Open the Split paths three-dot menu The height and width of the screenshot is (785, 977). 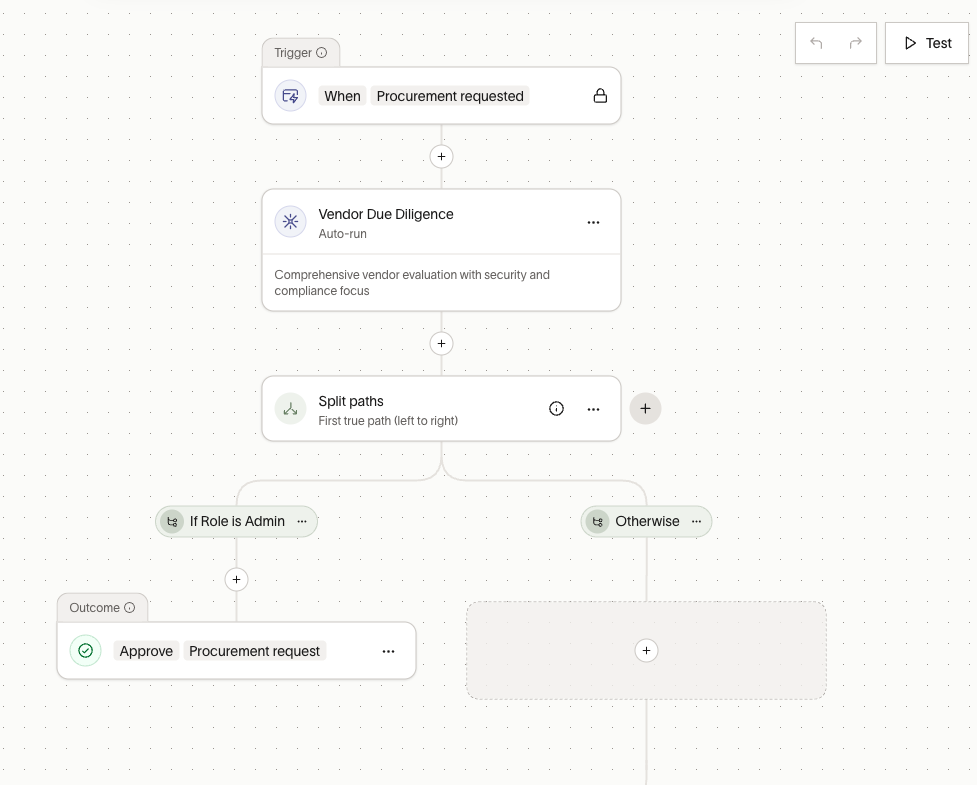tap(593, 409)
